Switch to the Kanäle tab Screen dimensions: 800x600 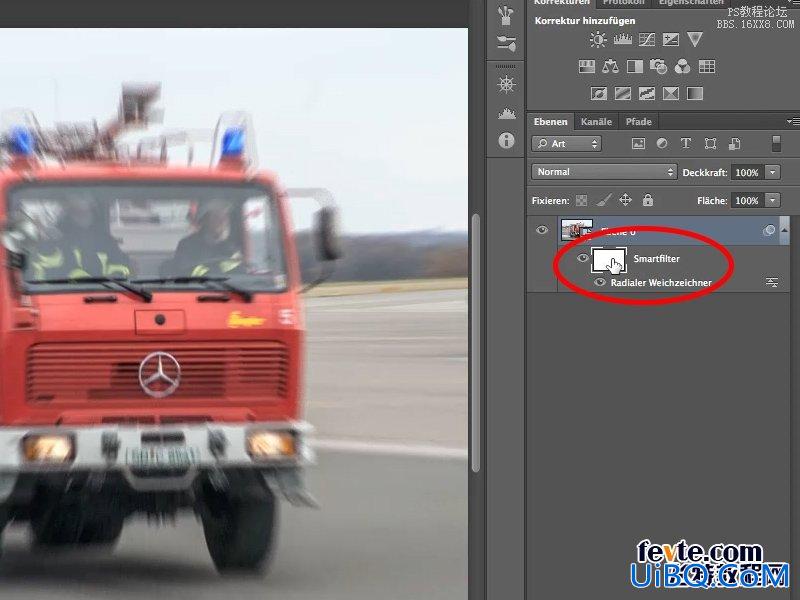(596, 121)
